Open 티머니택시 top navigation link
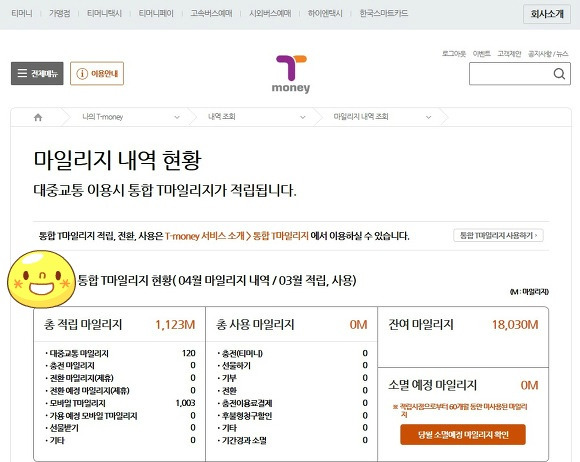The height and width of the screenshot is (462, 580). coord(104,13)
